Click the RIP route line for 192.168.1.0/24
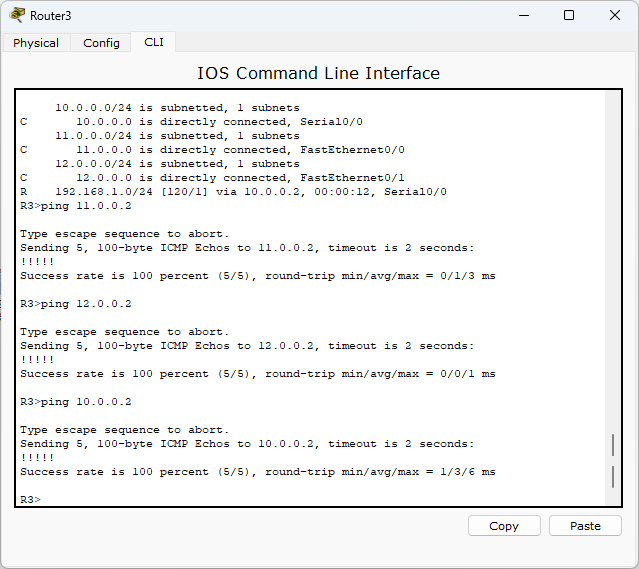Viewport: 639px width, 569px height. pyautogui.click(x=234, y=192)
